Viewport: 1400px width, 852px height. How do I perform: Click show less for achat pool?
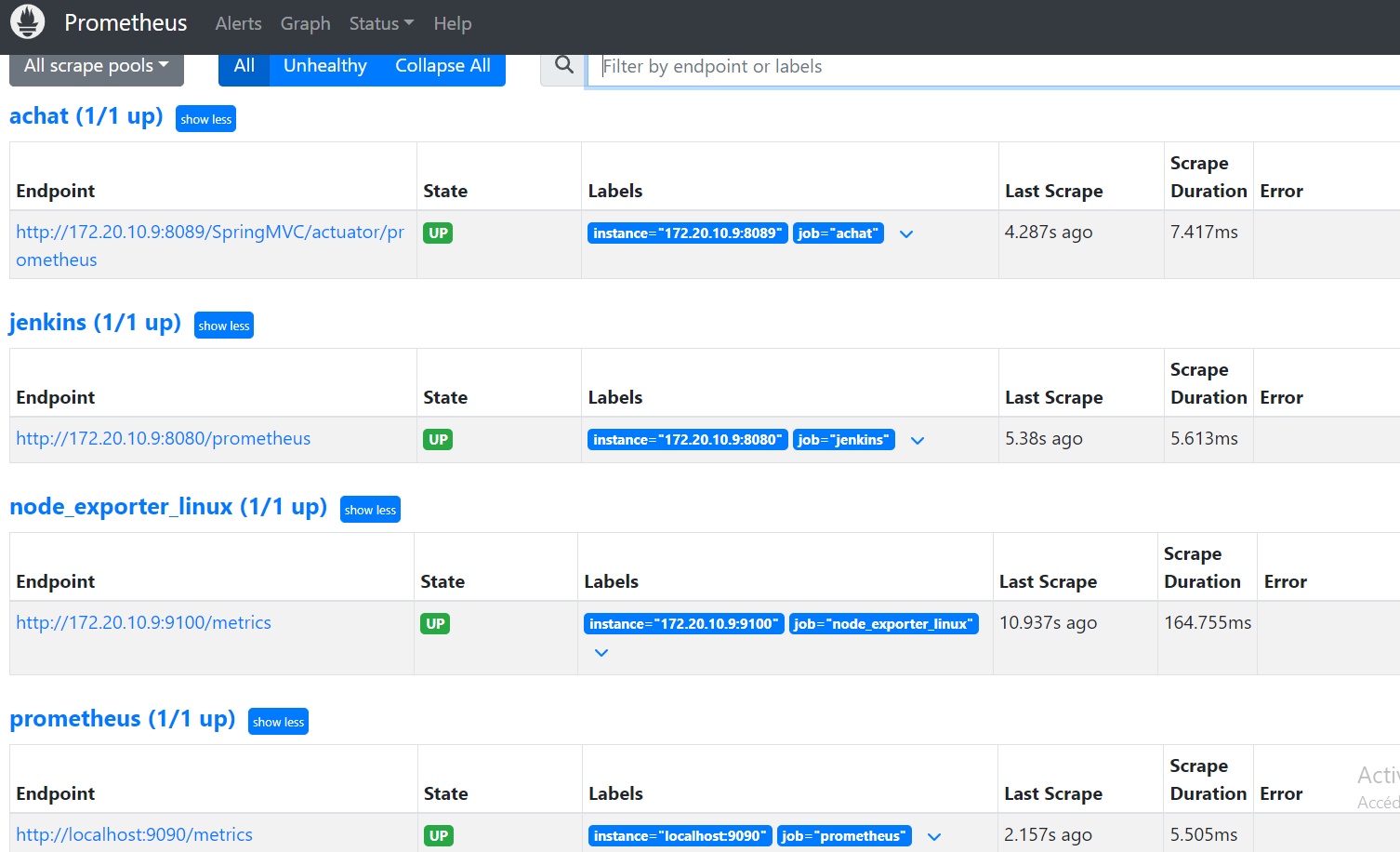point(205,118)
